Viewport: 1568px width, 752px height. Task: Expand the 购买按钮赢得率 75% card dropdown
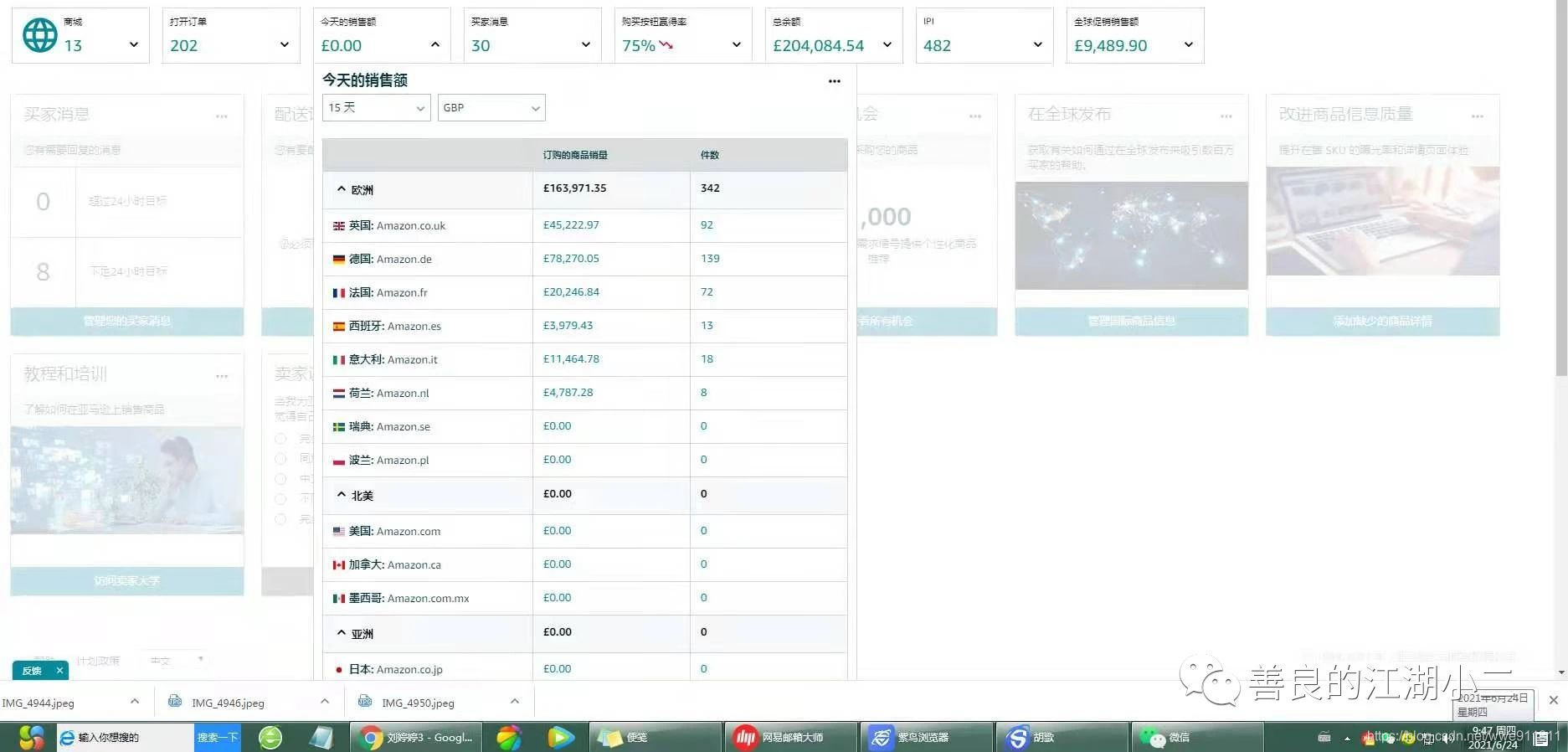click(737, 44)
